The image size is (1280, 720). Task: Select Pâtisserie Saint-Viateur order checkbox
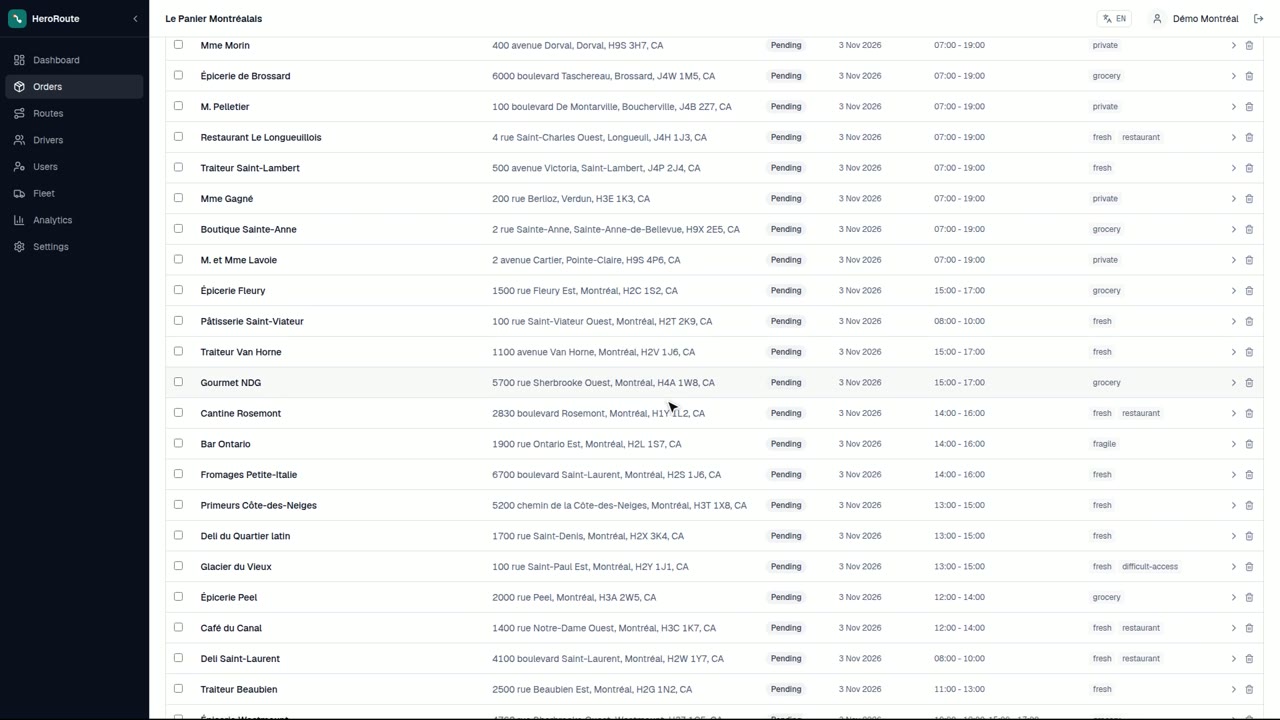[x=178, y=320]
